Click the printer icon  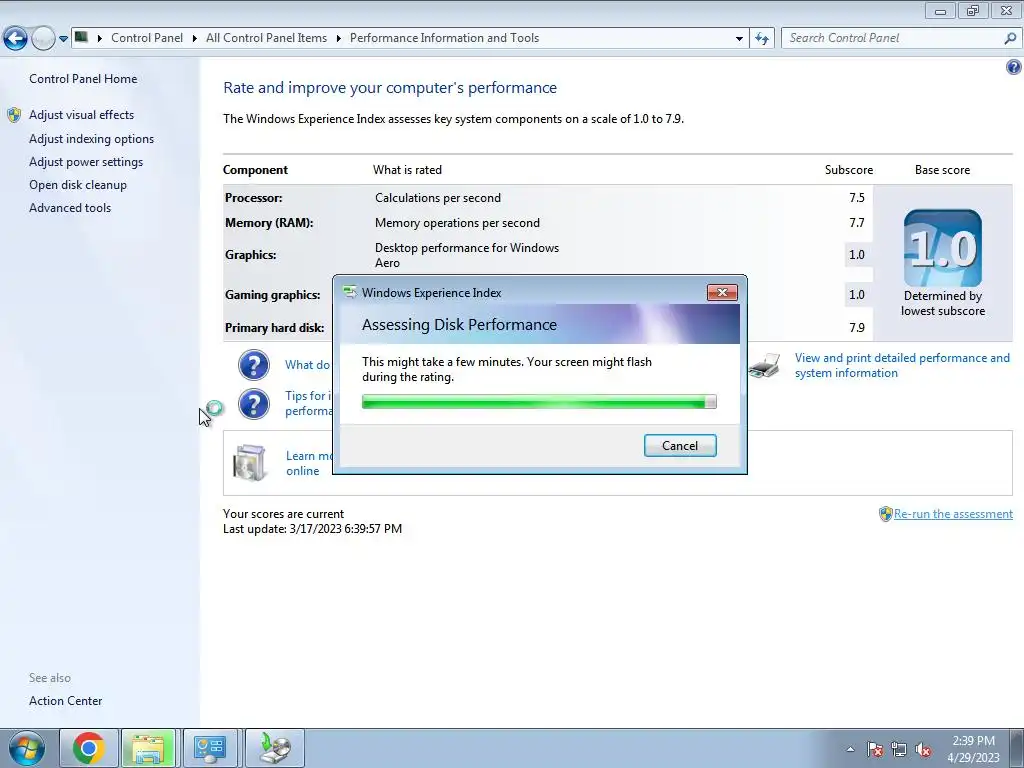click(x=765, y=365)
